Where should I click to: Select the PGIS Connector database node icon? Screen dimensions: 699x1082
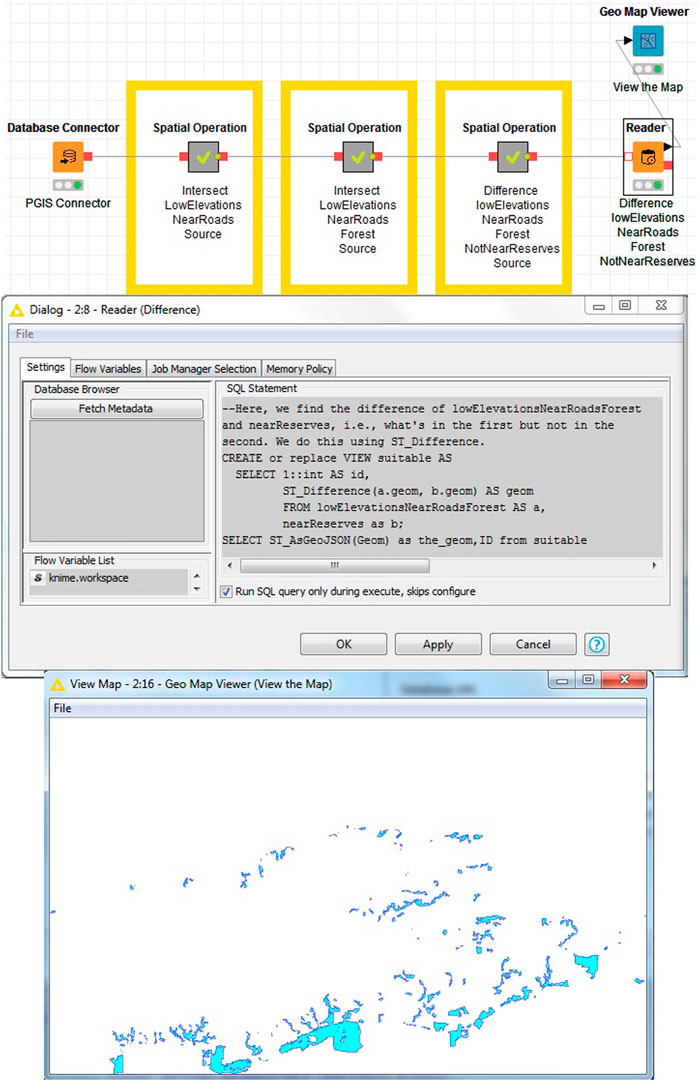coord(68,157)
